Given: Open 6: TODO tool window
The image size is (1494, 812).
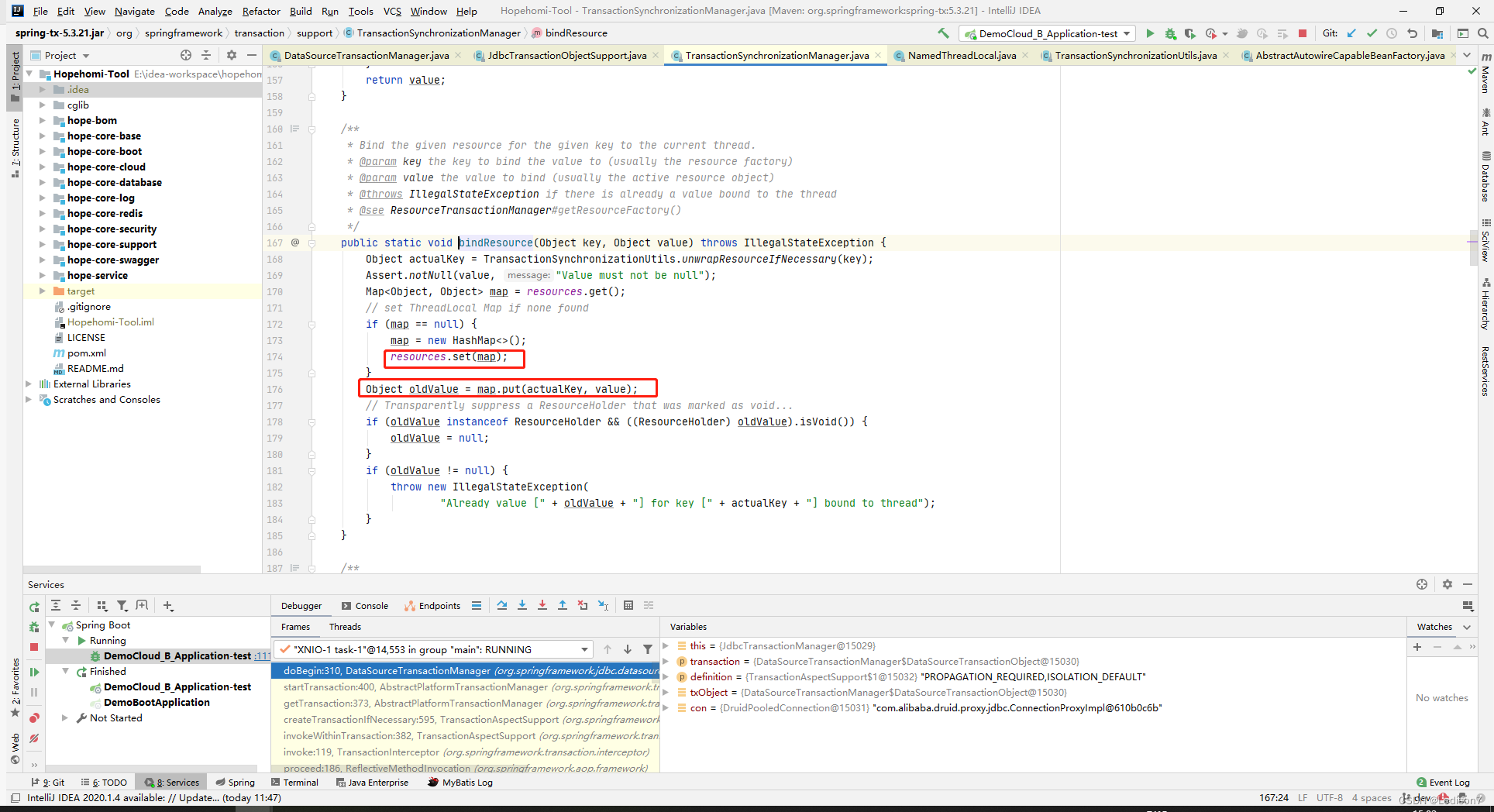Looking at the screenshot, I should coord(104,783).
